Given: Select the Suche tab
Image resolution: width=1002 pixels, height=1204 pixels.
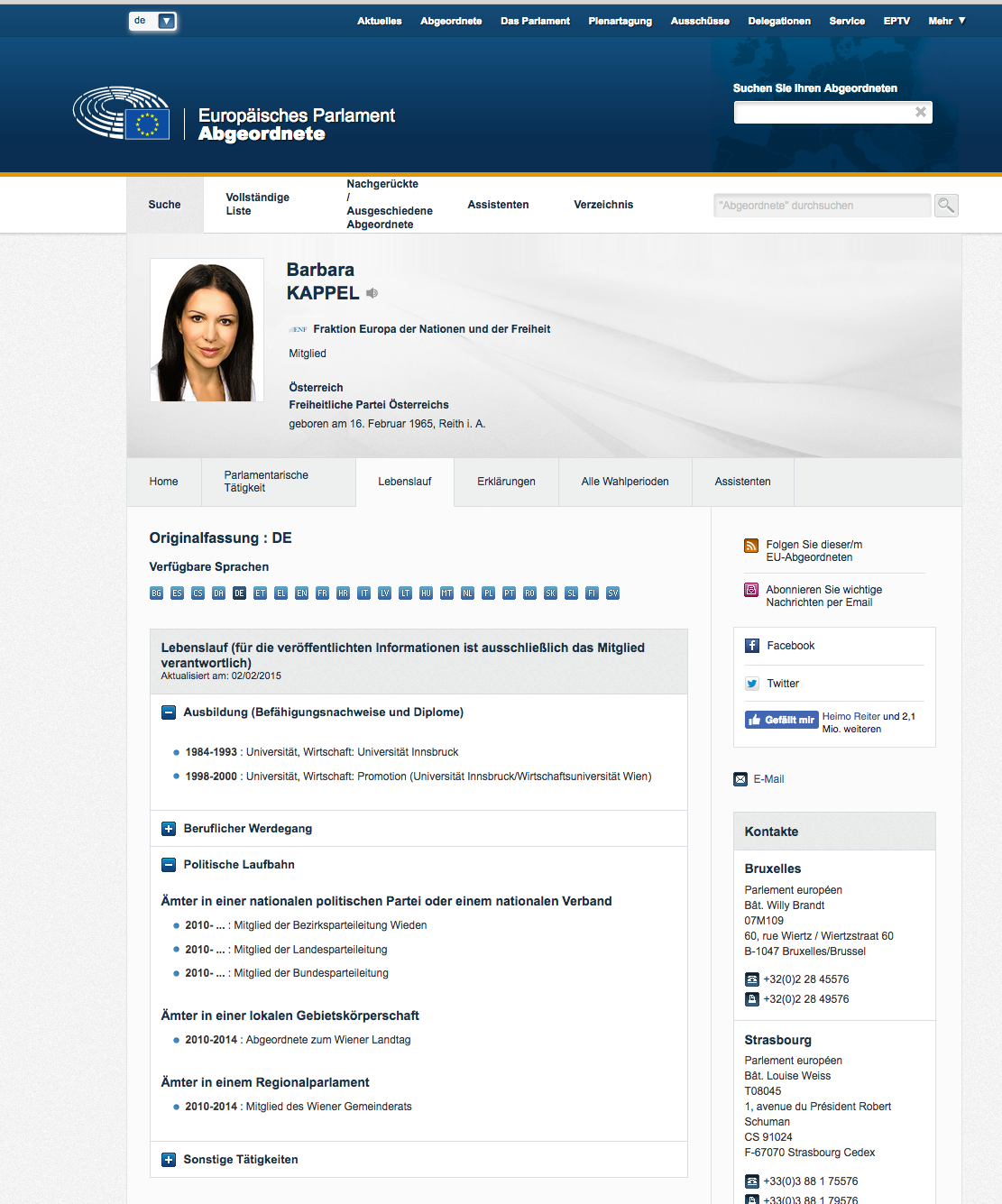Looking at the screenshot, I should (165, 205).
